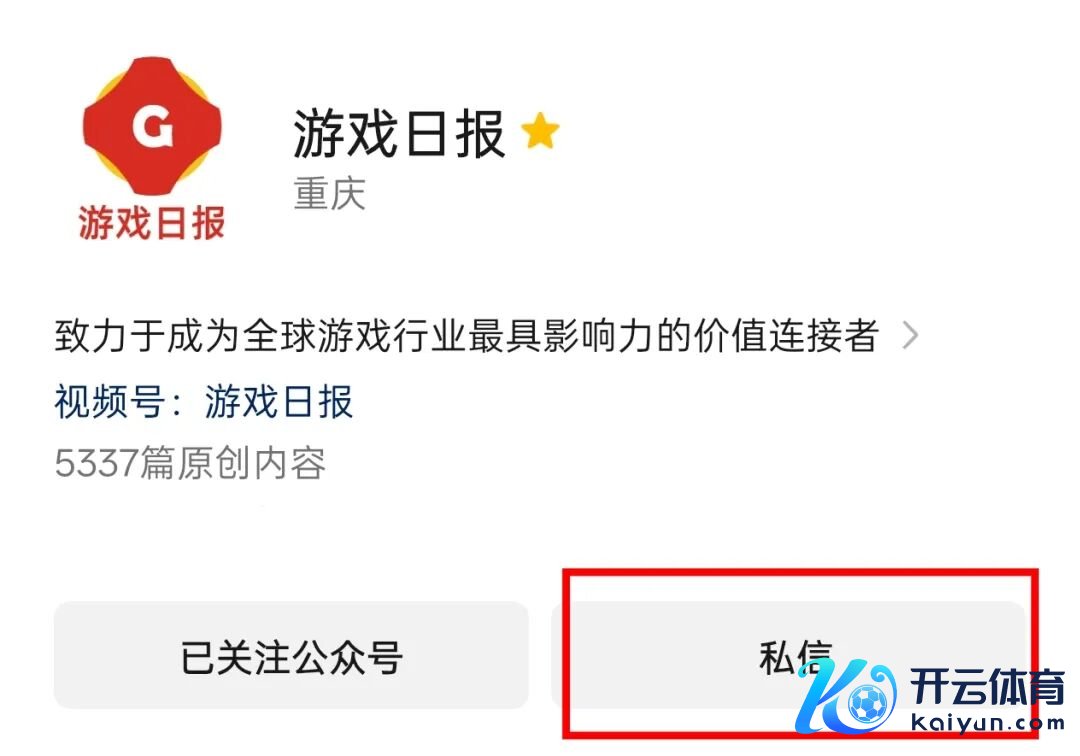View the 5337篇原创内容 list
1080x756 pixels.
coord(190,463)
